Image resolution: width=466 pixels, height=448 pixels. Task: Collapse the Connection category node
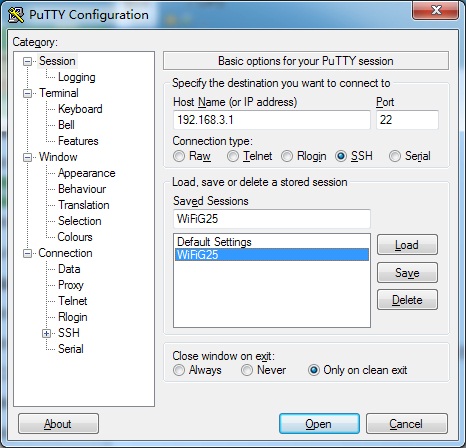27,254
